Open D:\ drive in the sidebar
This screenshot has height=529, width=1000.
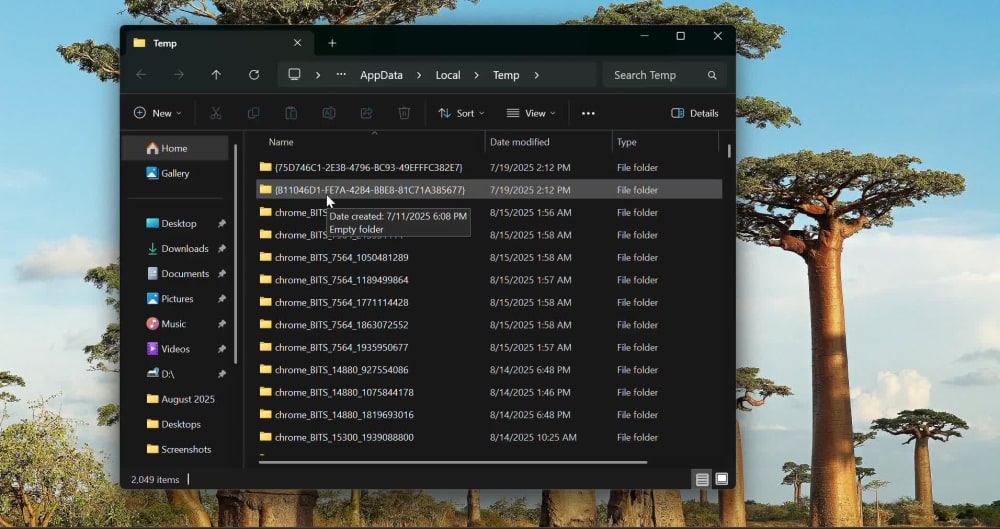tap(167, 374)
